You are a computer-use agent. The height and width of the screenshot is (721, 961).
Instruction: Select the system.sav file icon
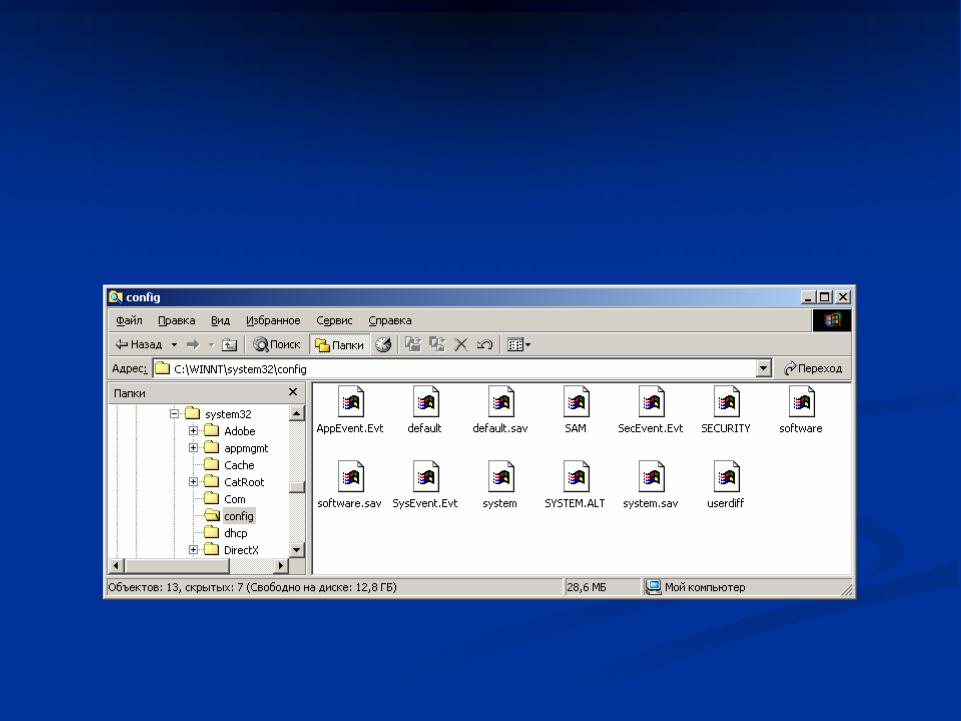click(x=651, y=477)
